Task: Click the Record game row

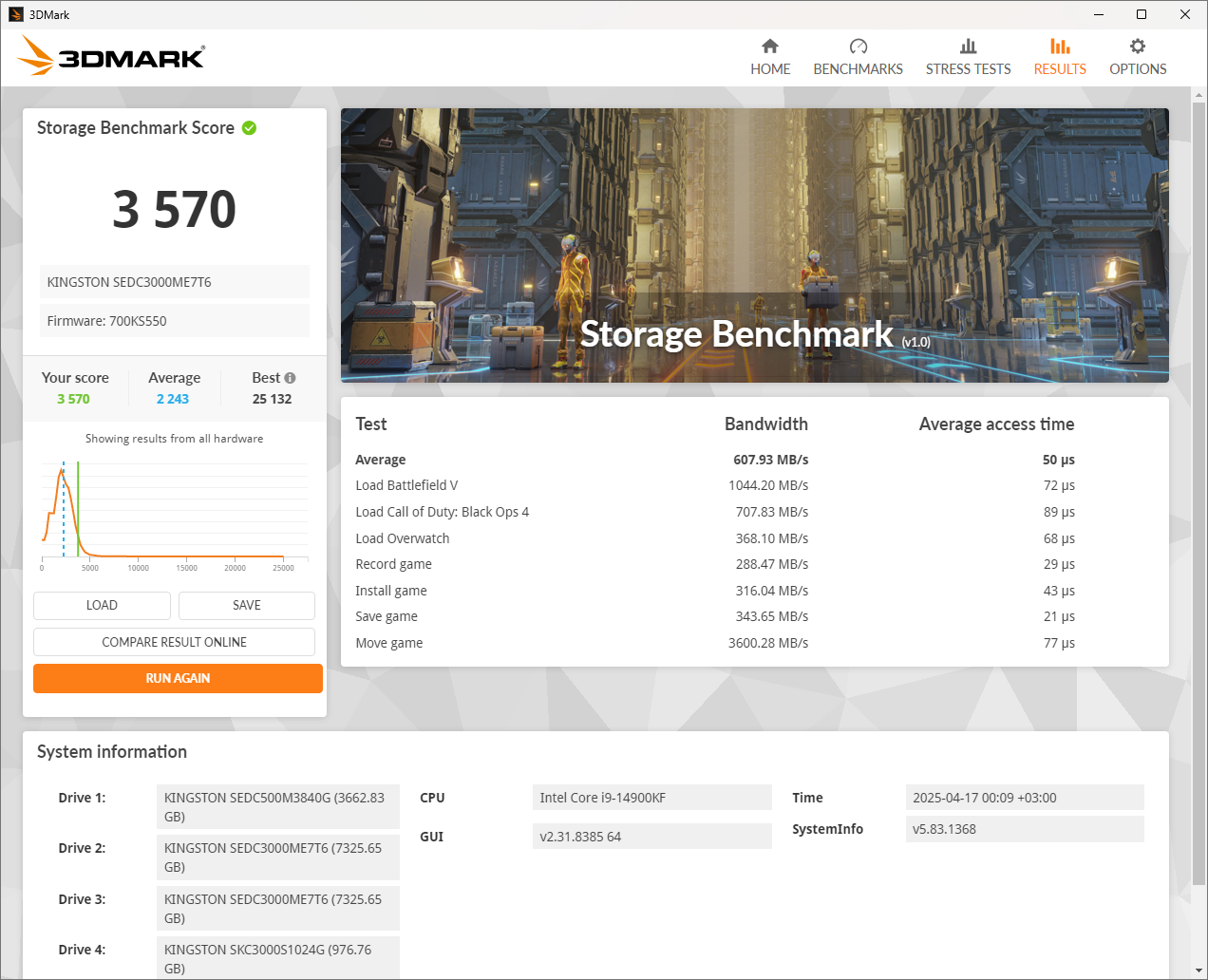Action: tap(715, 564)
